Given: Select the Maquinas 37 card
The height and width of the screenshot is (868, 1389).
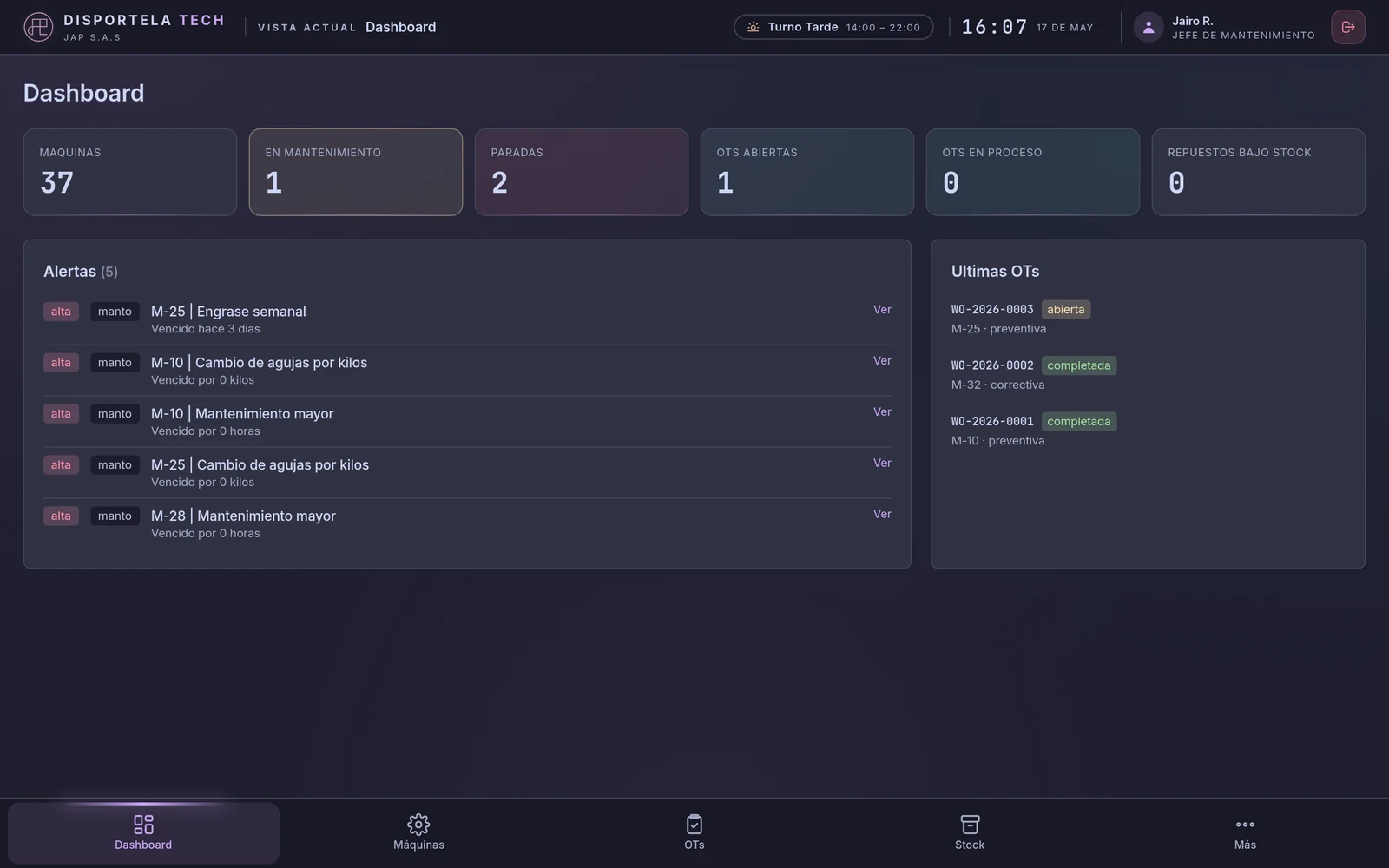Looking at the screenshot, I should (x=130, y=172).
